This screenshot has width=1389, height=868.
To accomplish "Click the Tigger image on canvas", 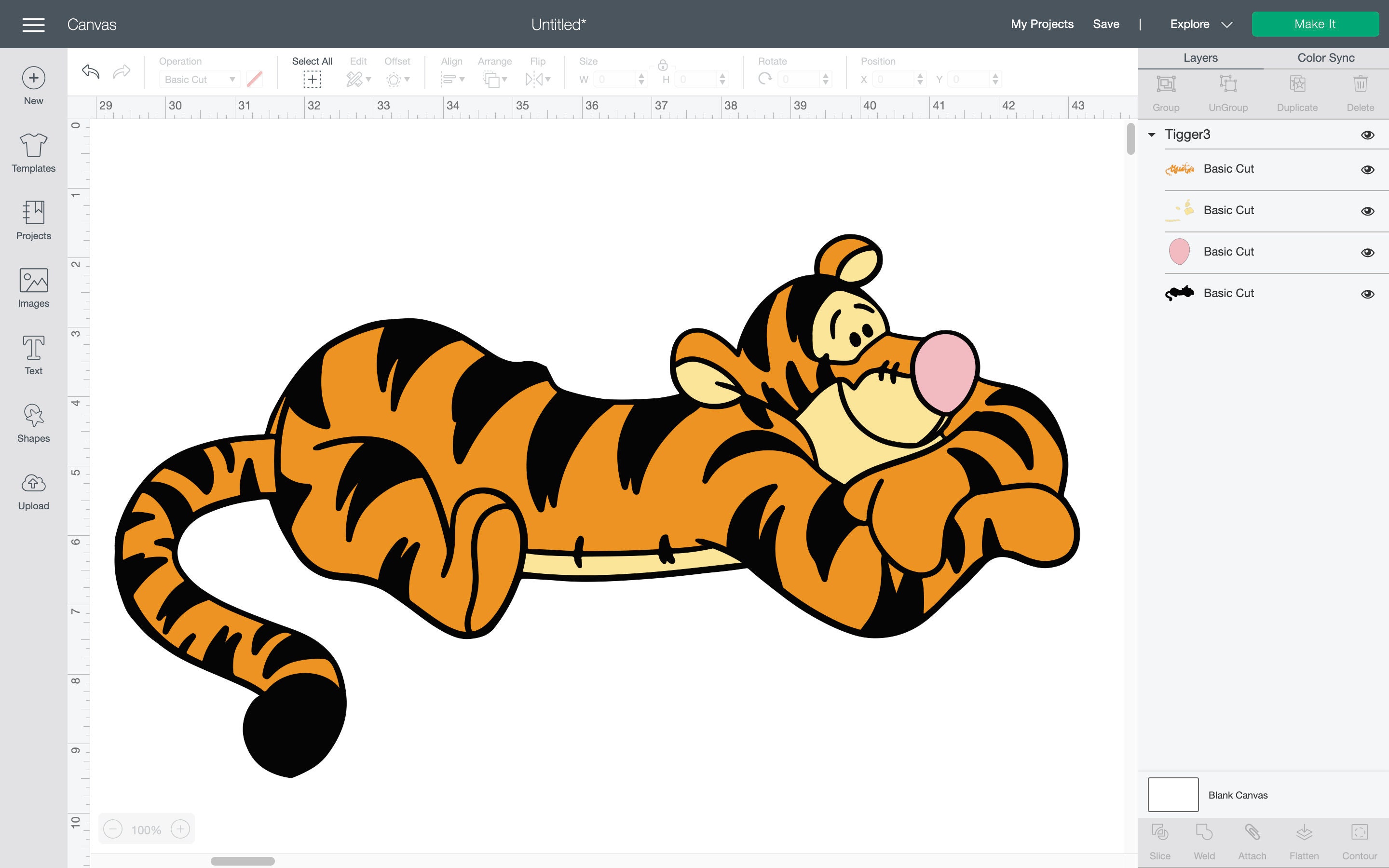I will click(597, 505).
